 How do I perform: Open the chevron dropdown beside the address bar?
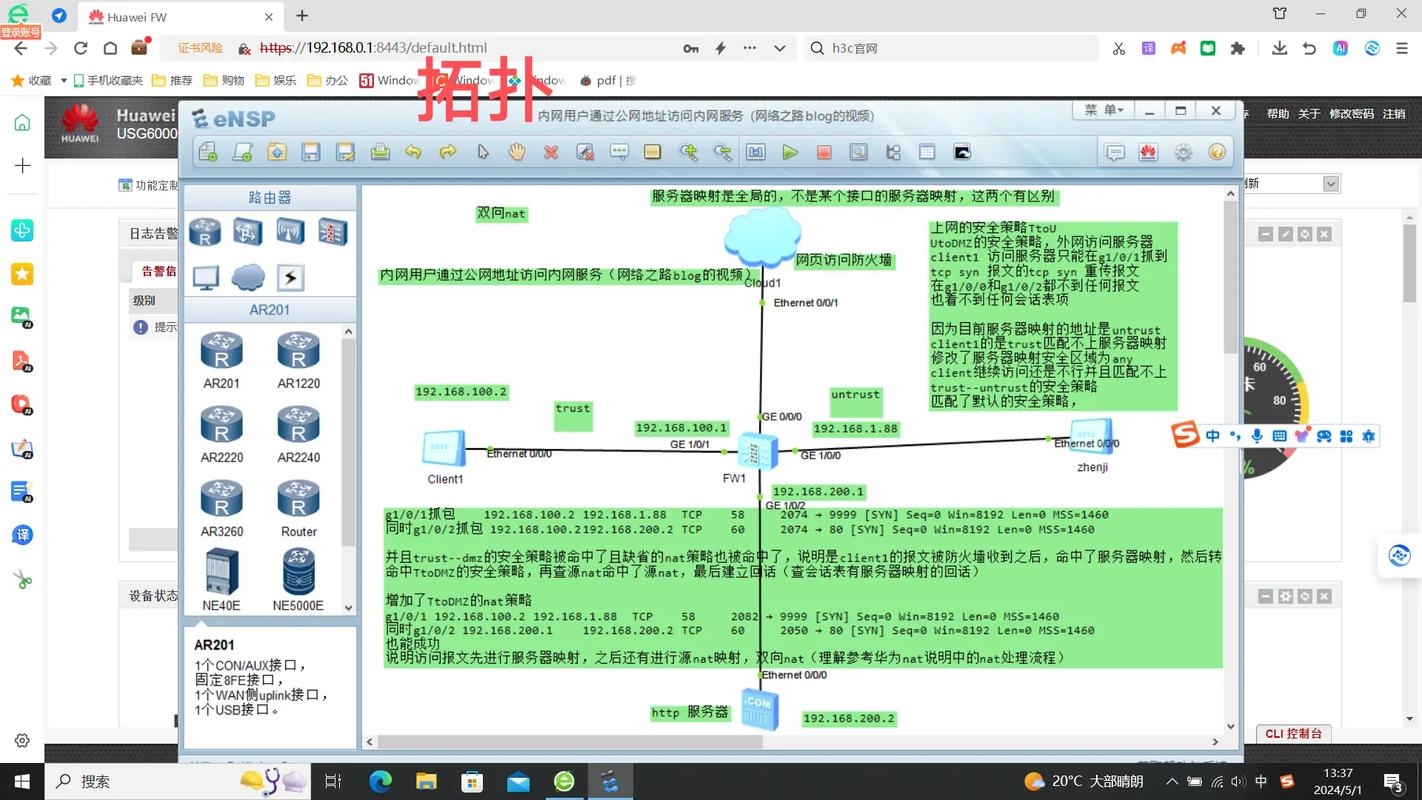[x=778, y=47]
